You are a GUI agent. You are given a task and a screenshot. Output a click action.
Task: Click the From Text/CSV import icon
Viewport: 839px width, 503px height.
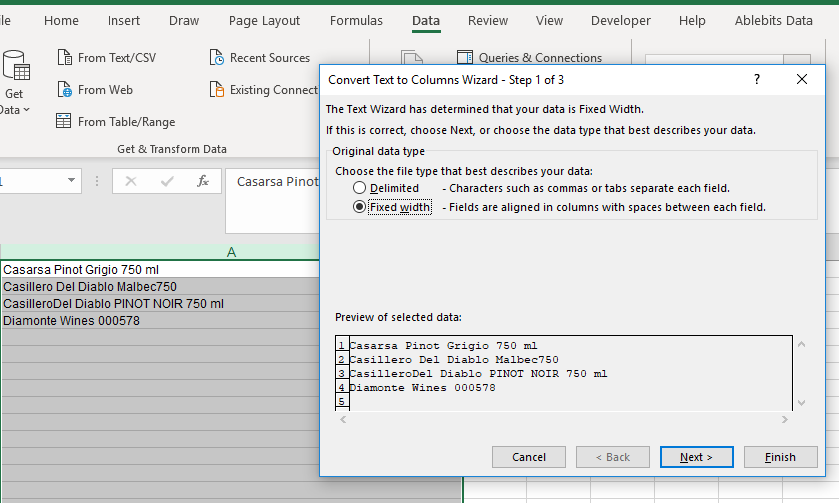[x=64, y=57]
